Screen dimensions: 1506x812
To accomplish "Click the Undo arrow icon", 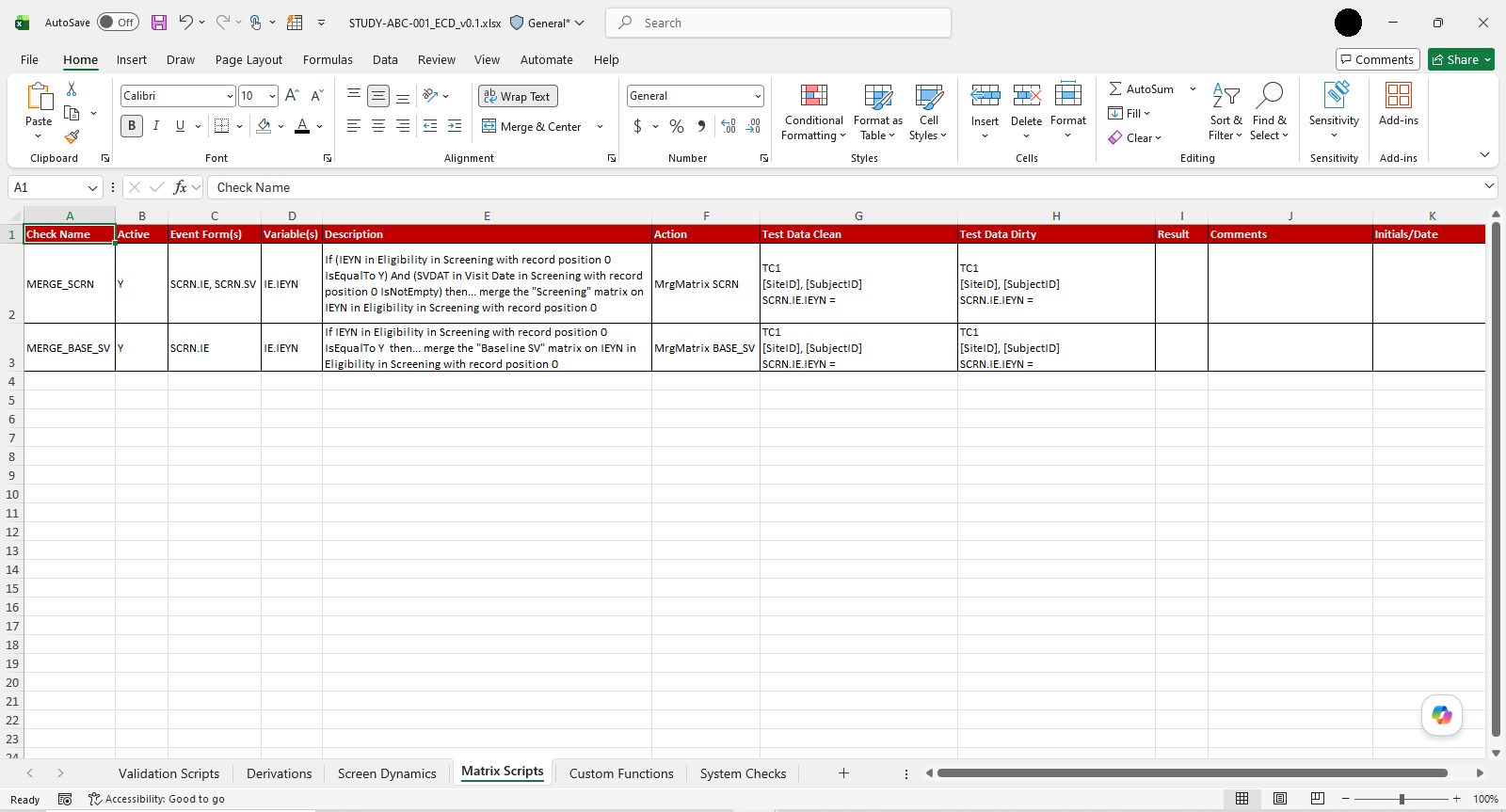I will click(186, 23).
